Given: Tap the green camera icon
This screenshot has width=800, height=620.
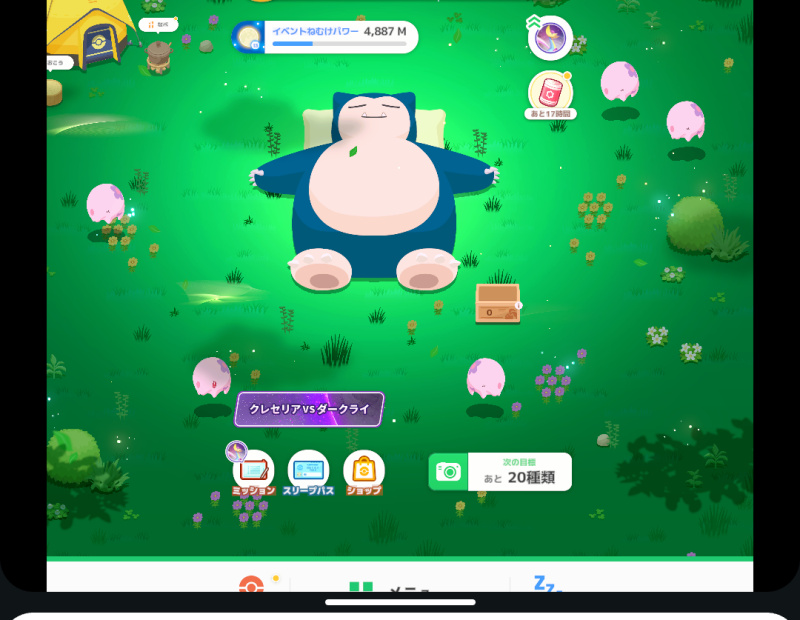Looking at the screenshot, I should (x=448, y=472).
